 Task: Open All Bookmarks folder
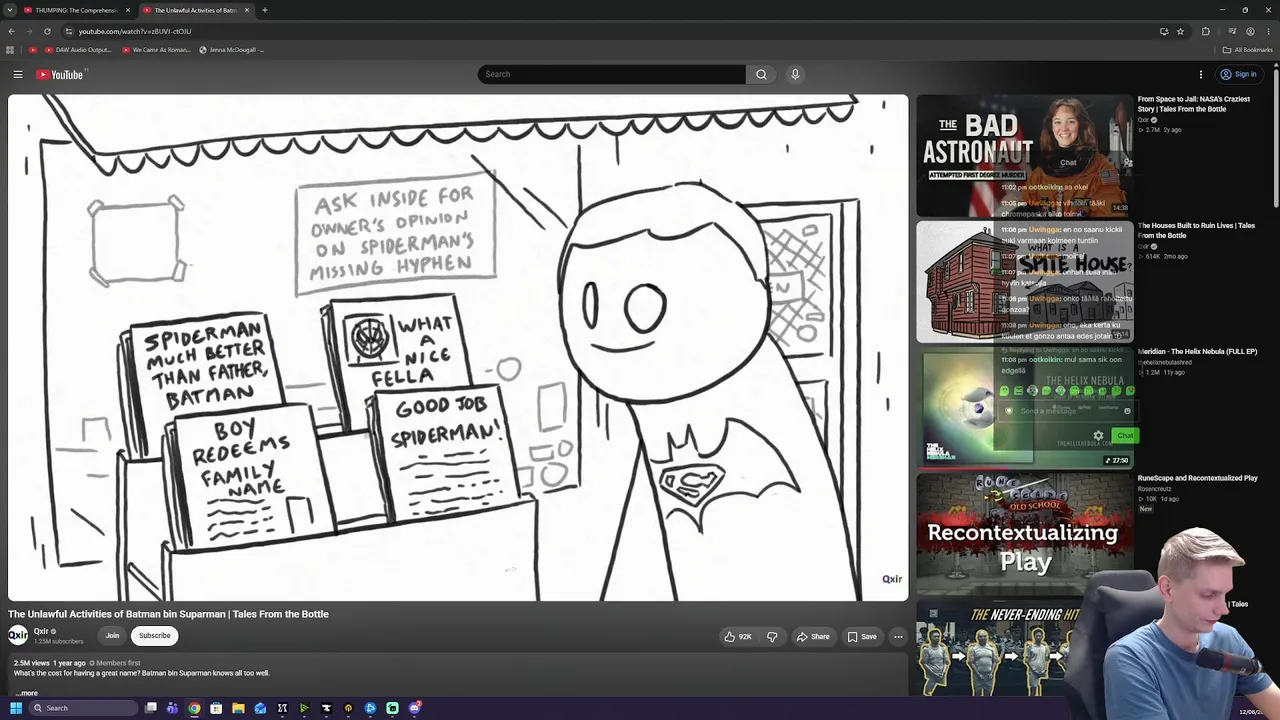[x=1247, y=50]
